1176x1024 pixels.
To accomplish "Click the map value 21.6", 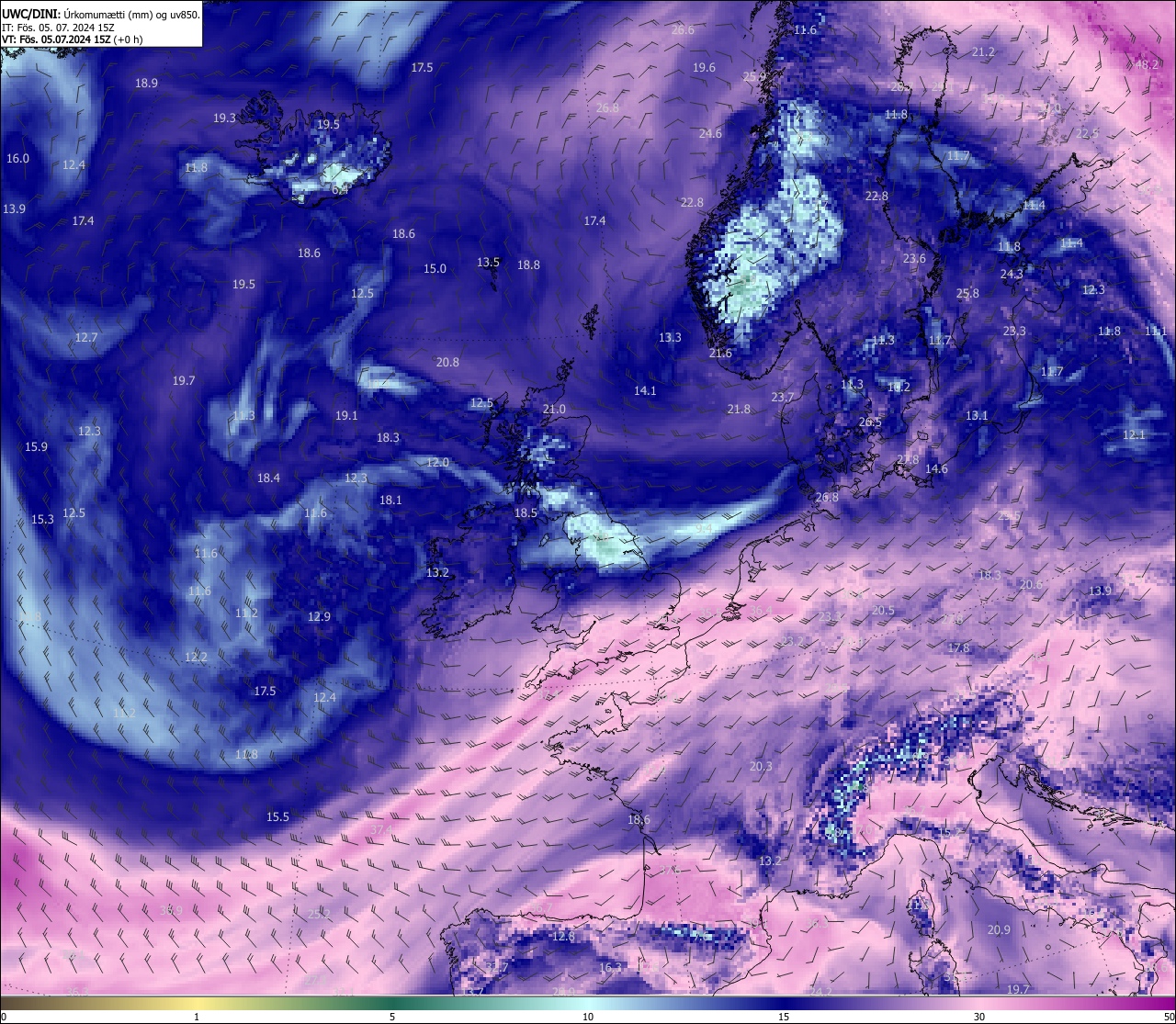I will (720, 353).
